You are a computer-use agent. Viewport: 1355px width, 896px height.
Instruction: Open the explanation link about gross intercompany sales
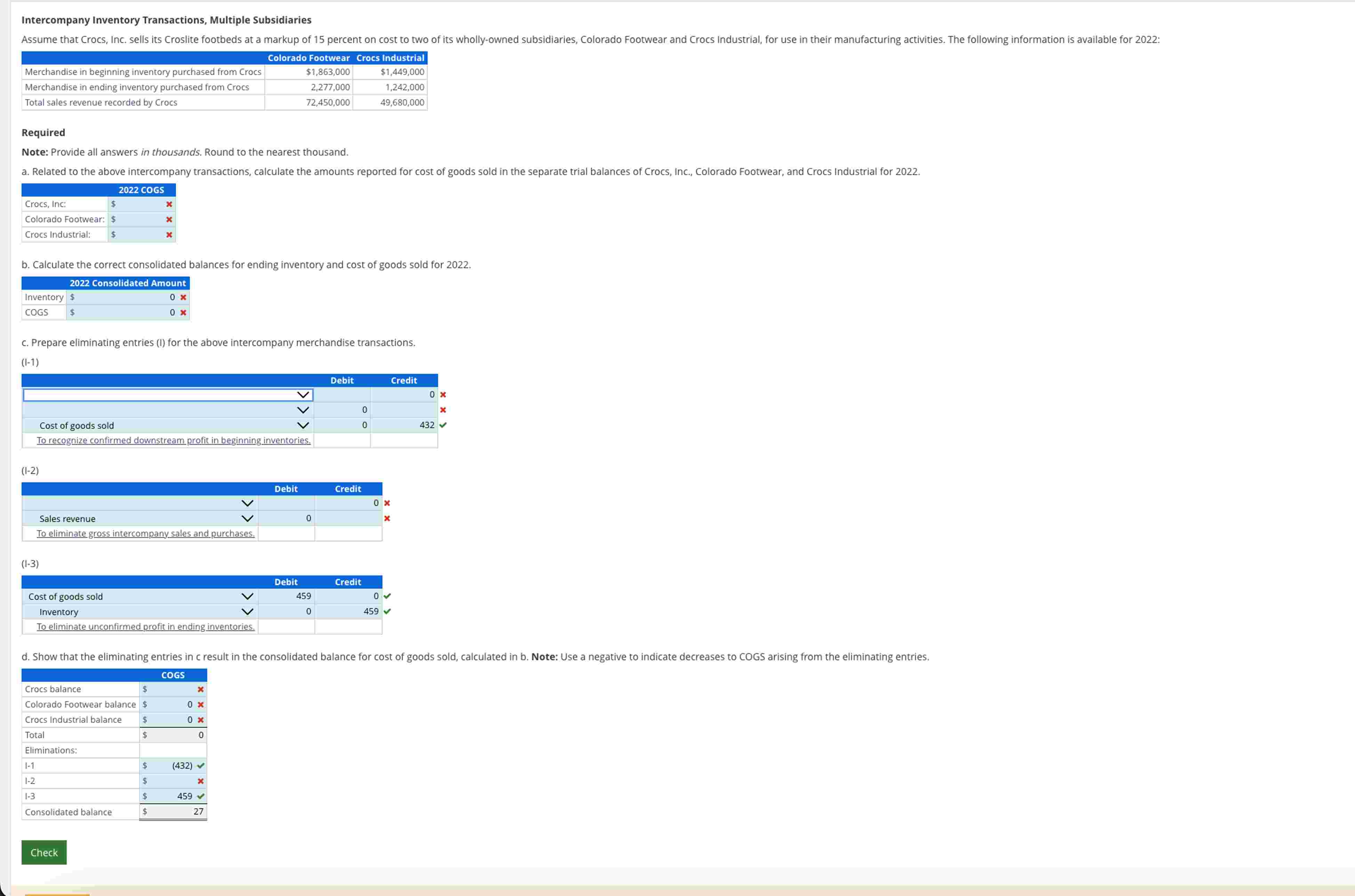[145, 533]
